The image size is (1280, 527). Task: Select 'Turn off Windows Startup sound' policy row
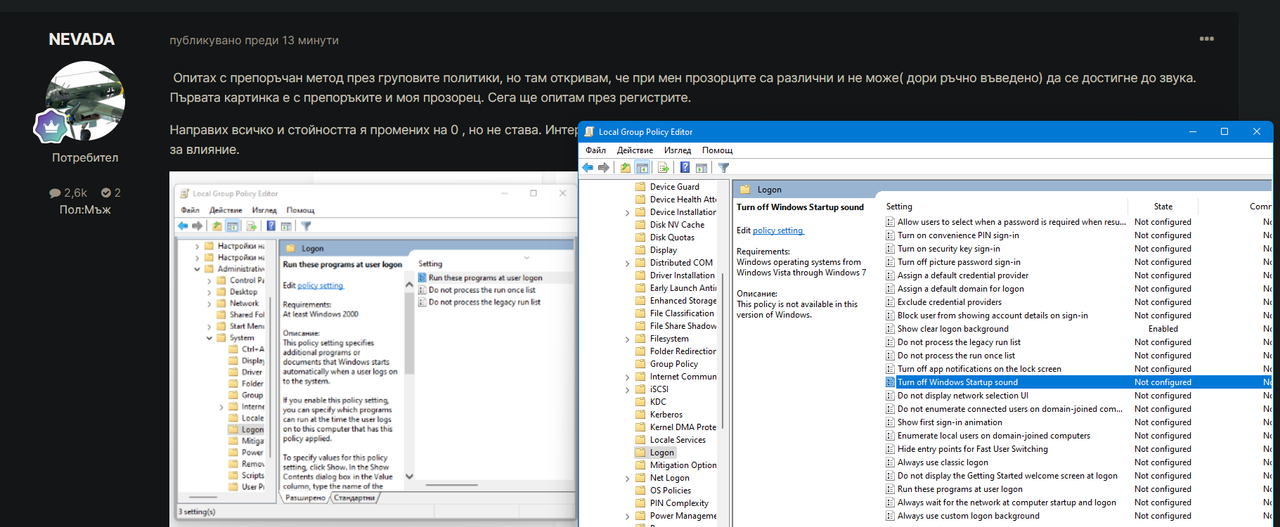(1079, 382)
